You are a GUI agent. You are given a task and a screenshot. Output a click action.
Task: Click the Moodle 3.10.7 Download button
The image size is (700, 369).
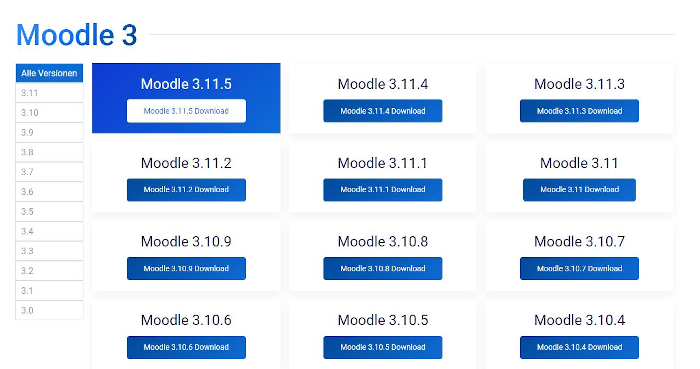[579, 268]
